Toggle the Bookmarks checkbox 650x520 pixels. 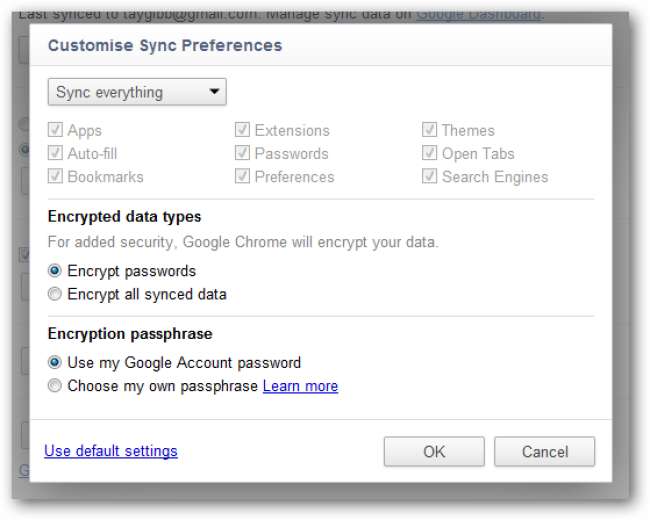[56, 177]
